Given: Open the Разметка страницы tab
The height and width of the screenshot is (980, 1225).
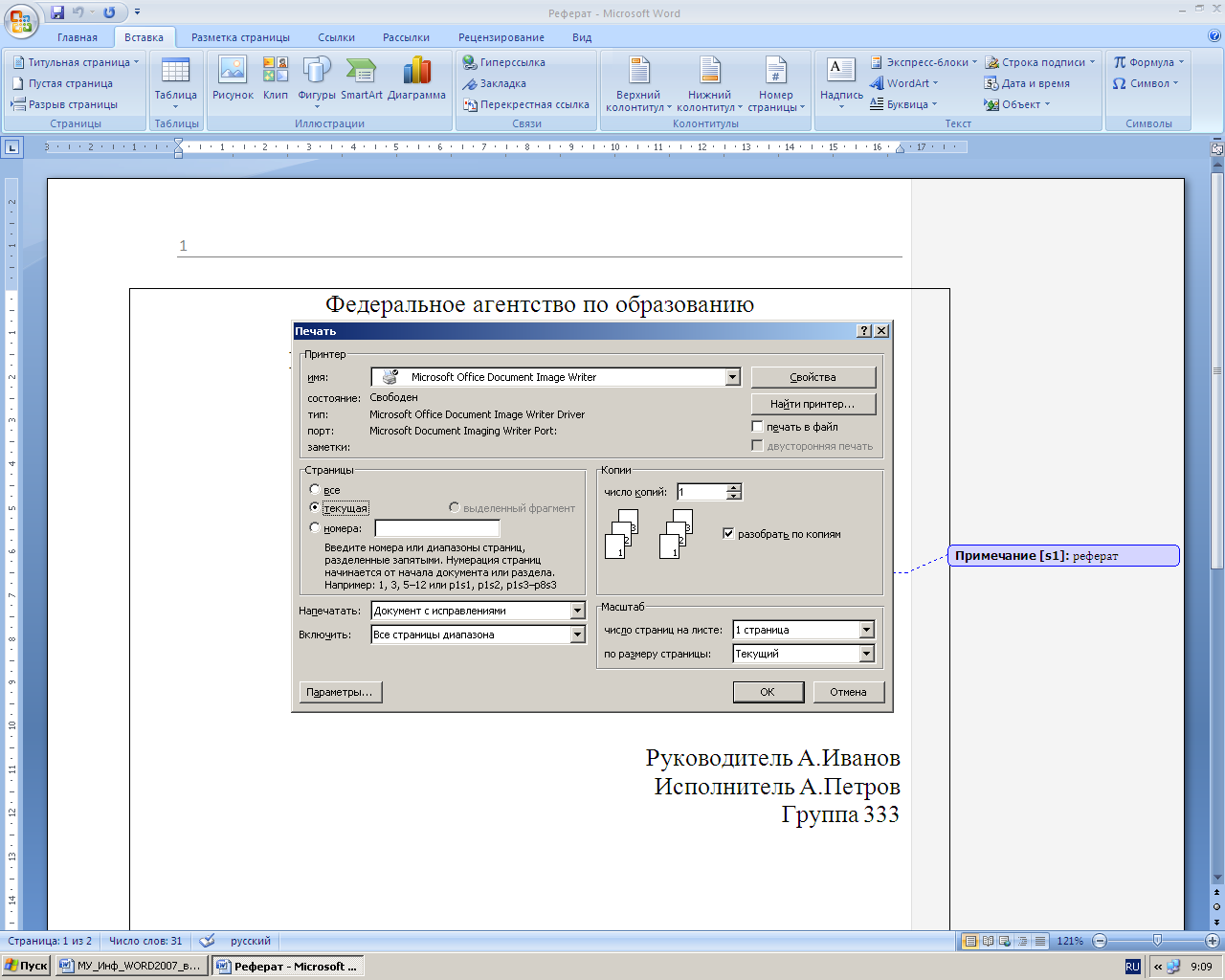Looking at the screenshot, I should [x=240, y=37].
